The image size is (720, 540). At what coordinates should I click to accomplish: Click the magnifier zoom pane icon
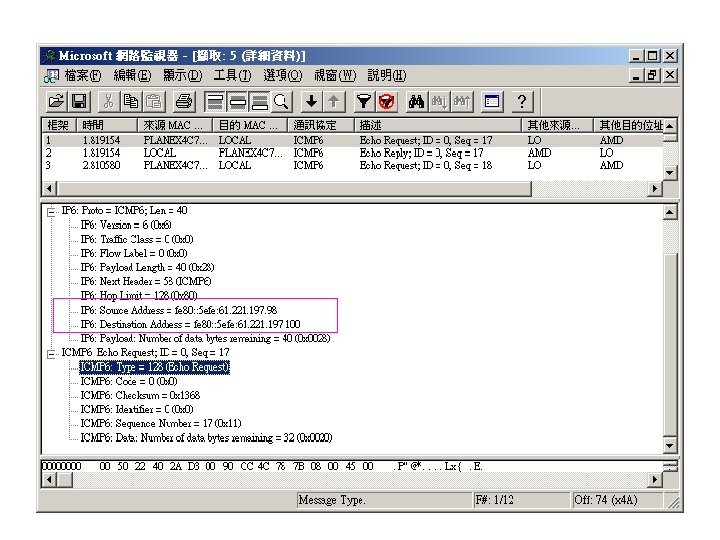tap(281, 101)
